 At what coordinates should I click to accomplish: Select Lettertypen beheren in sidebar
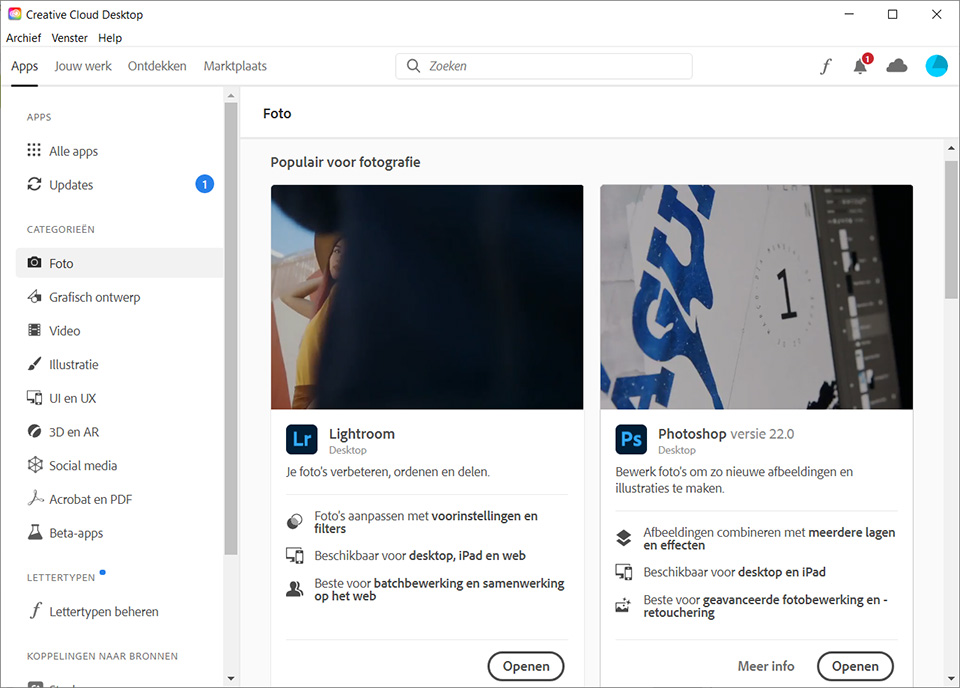pyautogui.click(x=119, y=611)
